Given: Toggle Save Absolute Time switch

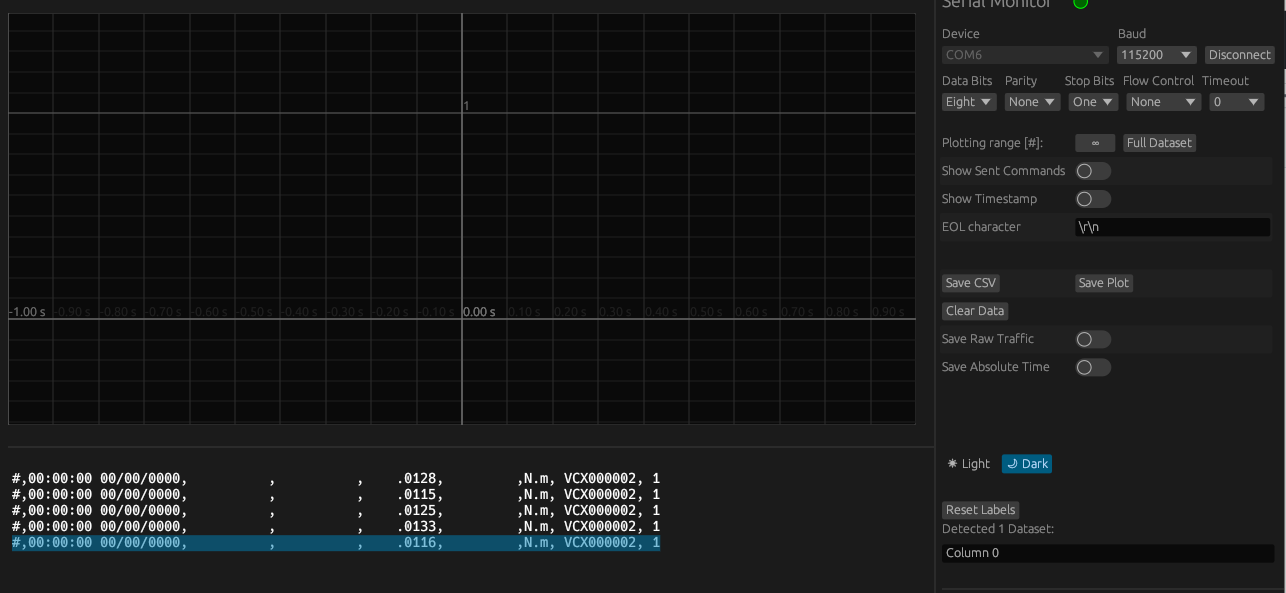Looking at the screenshot, I should pyautogui.click(x=1093, y=367).
